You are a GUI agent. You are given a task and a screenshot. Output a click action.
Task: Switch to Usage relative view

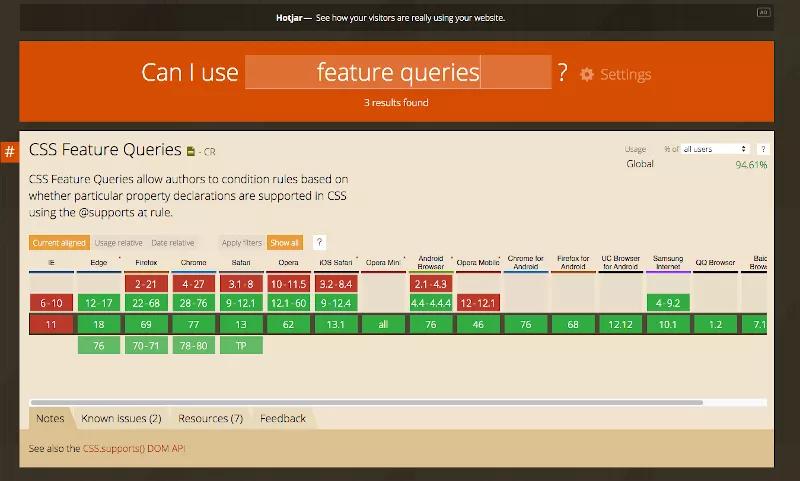(118, 243)
